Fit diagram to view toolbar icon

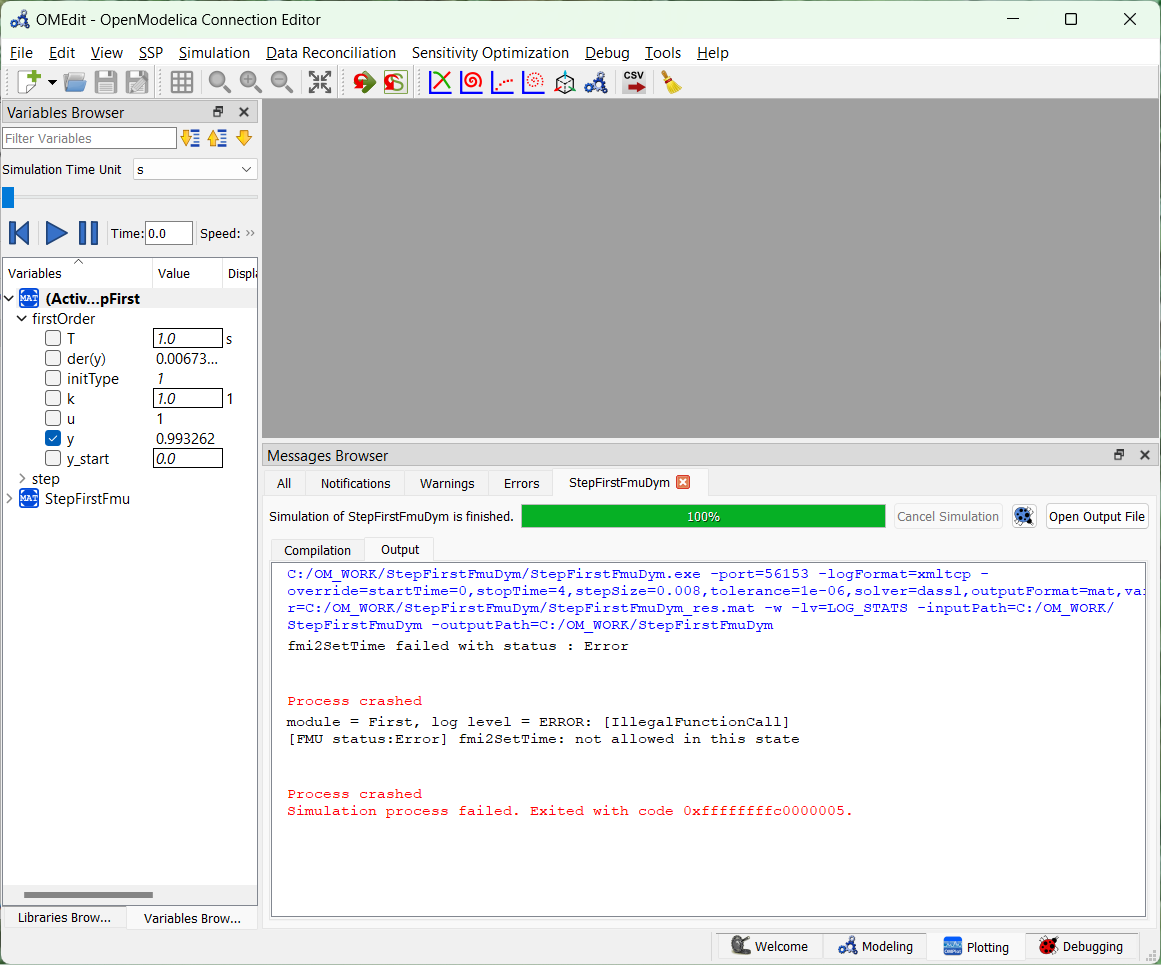point(319,82)
